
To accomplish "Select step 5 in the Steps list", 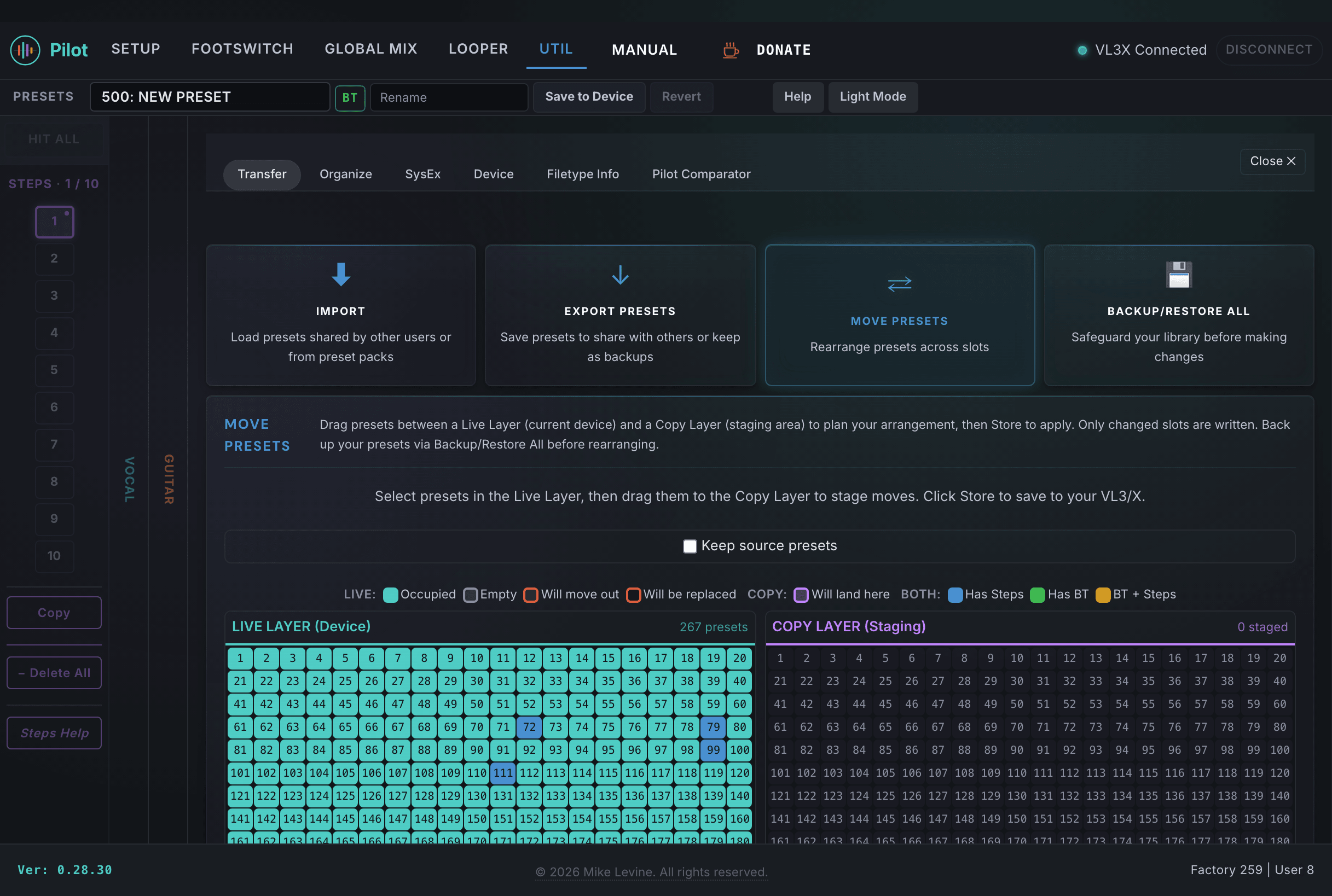I will 54,370.
